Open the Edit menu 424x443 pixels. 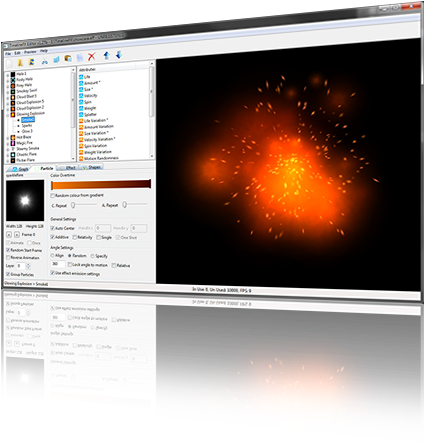pos(17,53)
